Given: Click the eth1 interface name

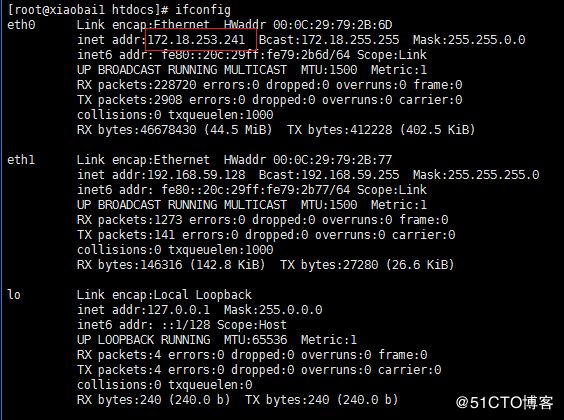Looking at the screenshot, I should tap(21, 160).
